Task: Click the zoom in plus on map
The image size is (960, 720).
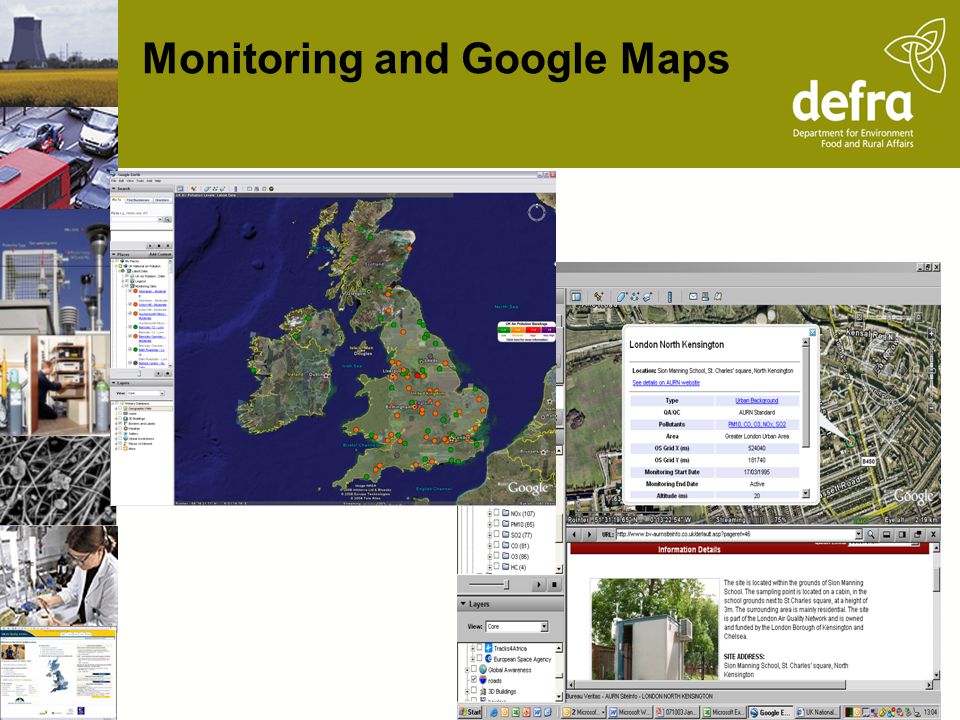Action: pyautogui.click(x=931, y=334)
